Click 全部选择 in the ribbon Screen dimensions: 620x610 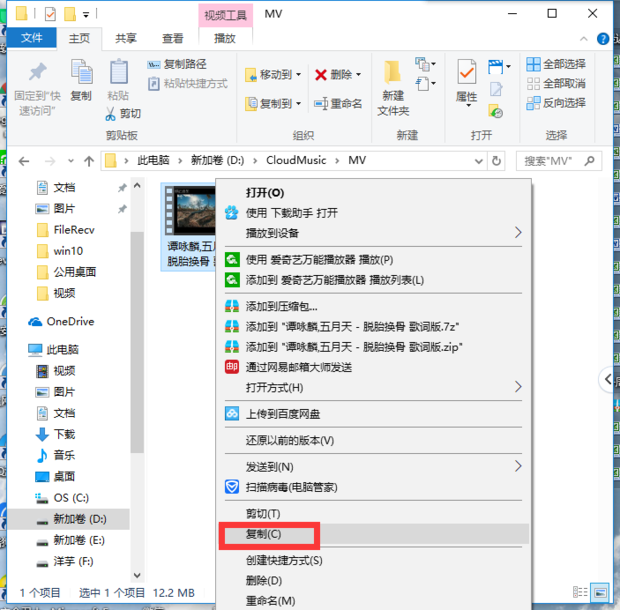(556, 64)
